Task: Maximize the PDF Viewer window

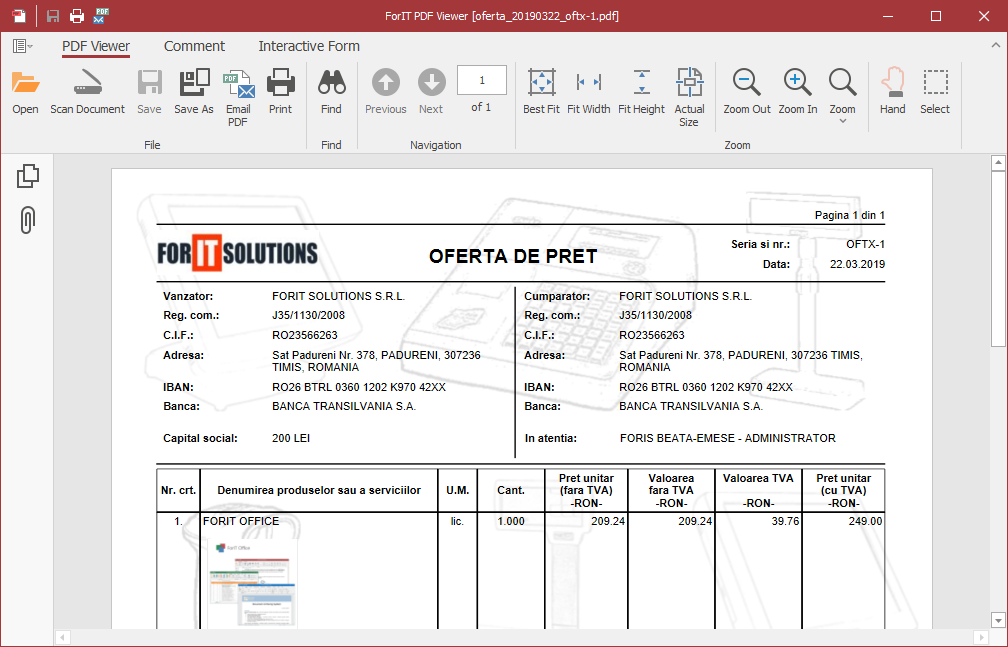Action: coord(936,16)
